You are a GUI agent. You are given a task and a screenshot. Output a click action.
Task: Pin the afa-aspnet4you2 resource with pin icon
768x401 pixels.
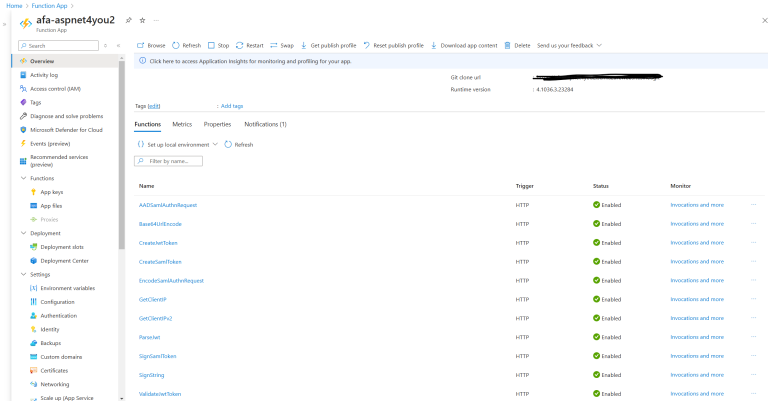pos(128,20)
